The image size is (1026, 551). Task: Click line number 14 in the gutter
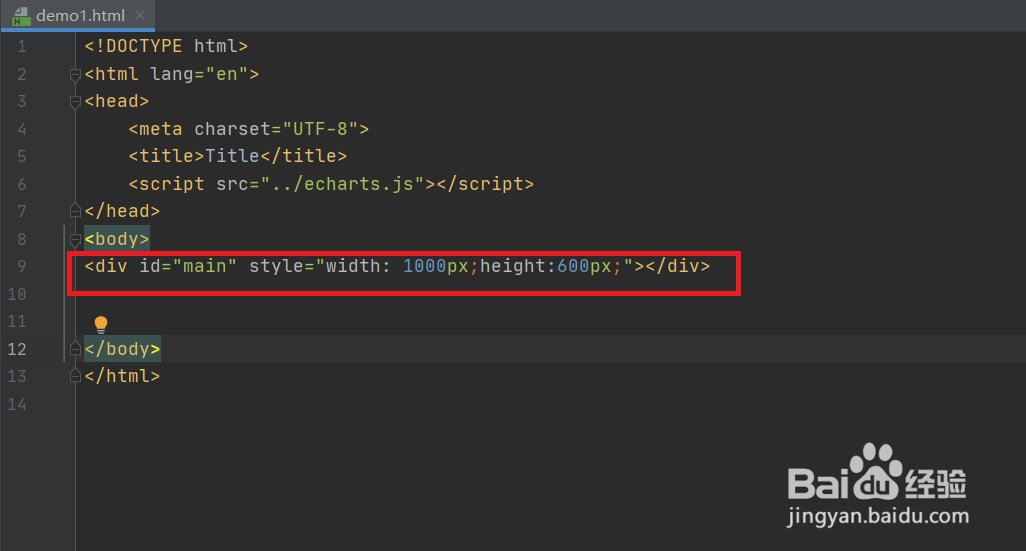click(x=17, y=404)
